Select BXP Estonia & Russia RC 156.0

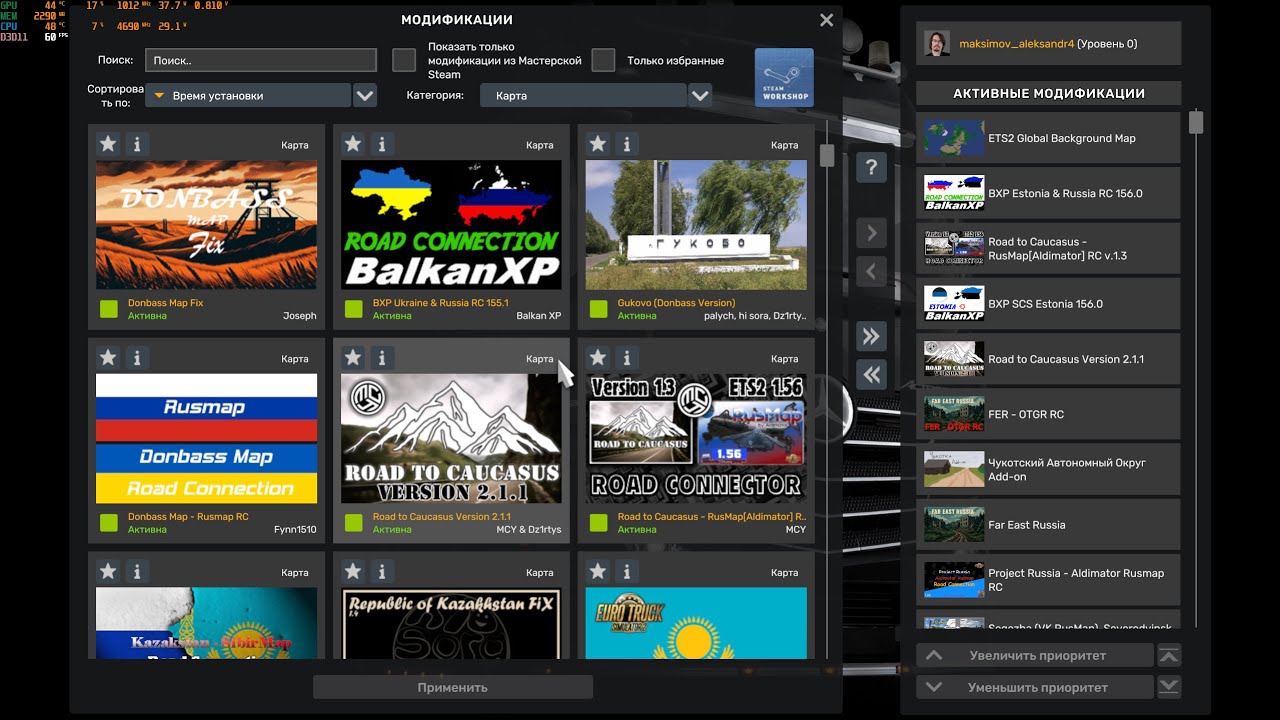coord(1048,193)
